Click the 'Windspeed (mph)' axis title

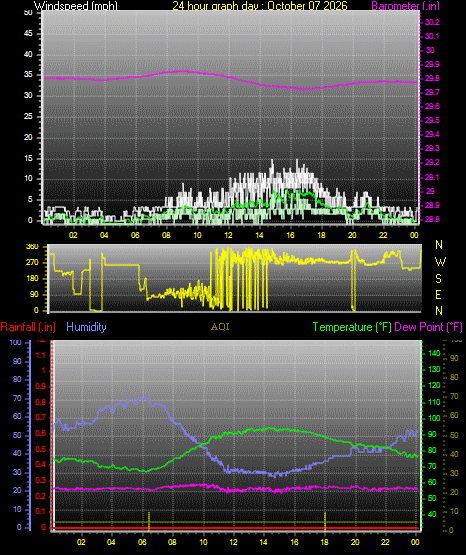tap(75, 6)
